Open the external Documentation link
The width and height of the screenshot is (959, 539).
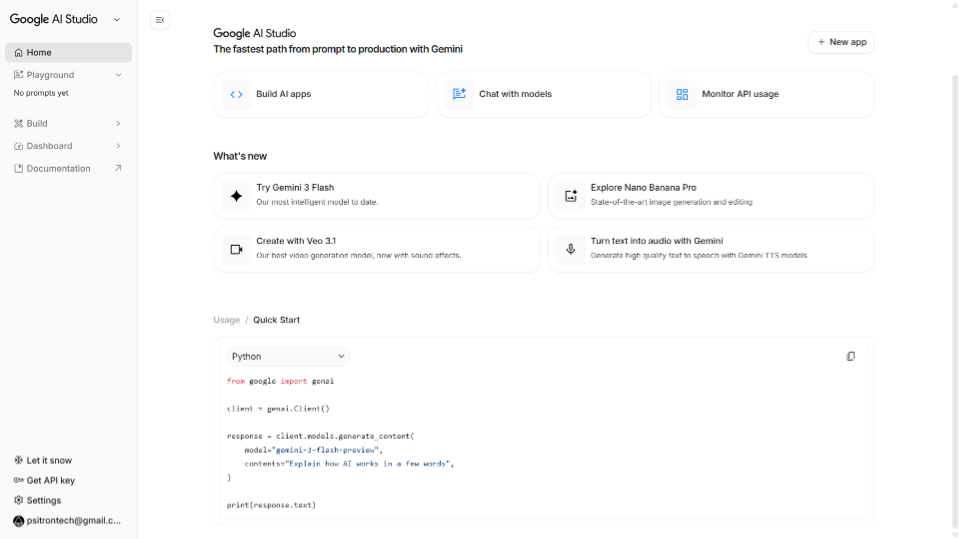tap(118, 168)
